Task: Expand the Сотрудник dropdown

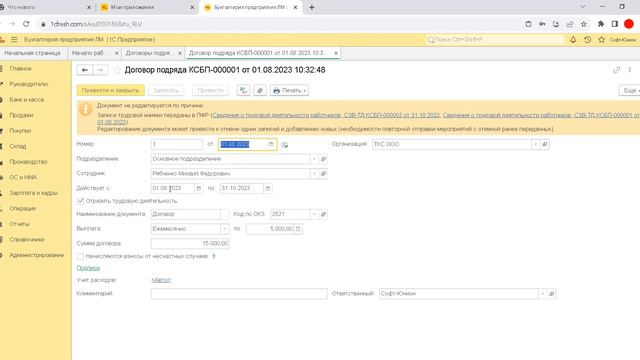Action: [314, 173]
